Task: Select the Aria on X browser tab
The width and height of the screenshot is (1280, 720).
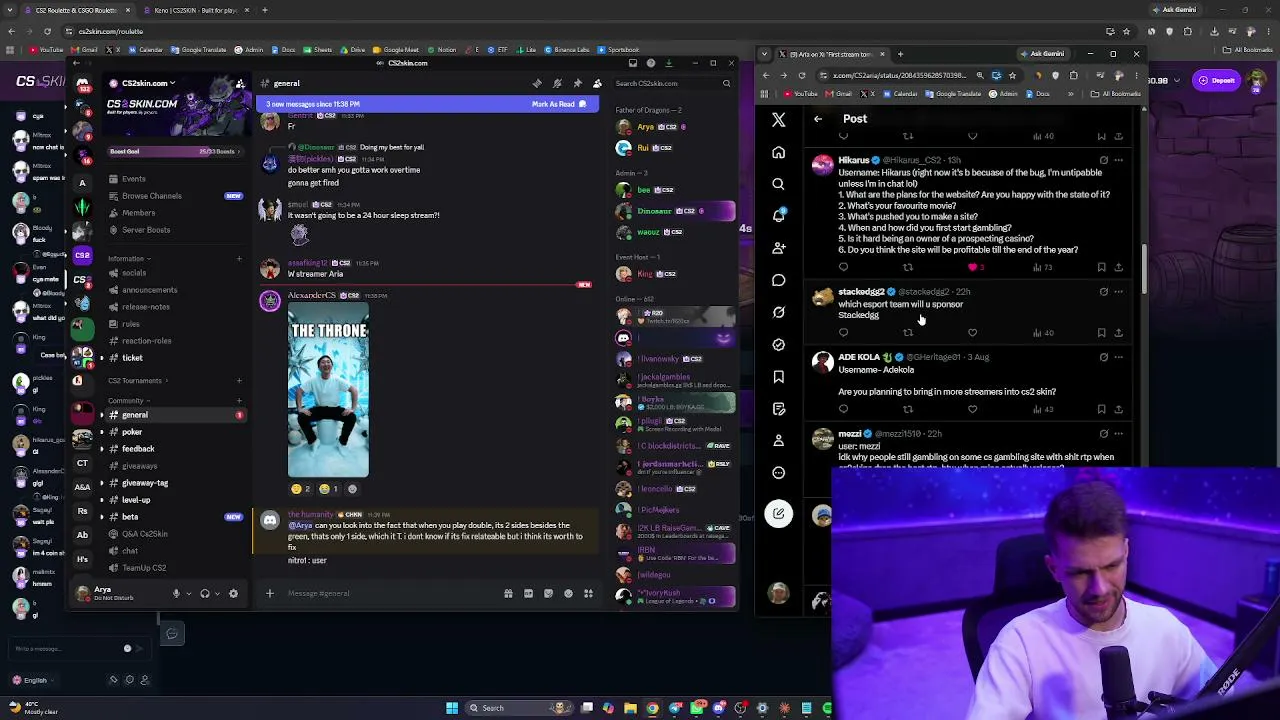Action: point(827,54)
